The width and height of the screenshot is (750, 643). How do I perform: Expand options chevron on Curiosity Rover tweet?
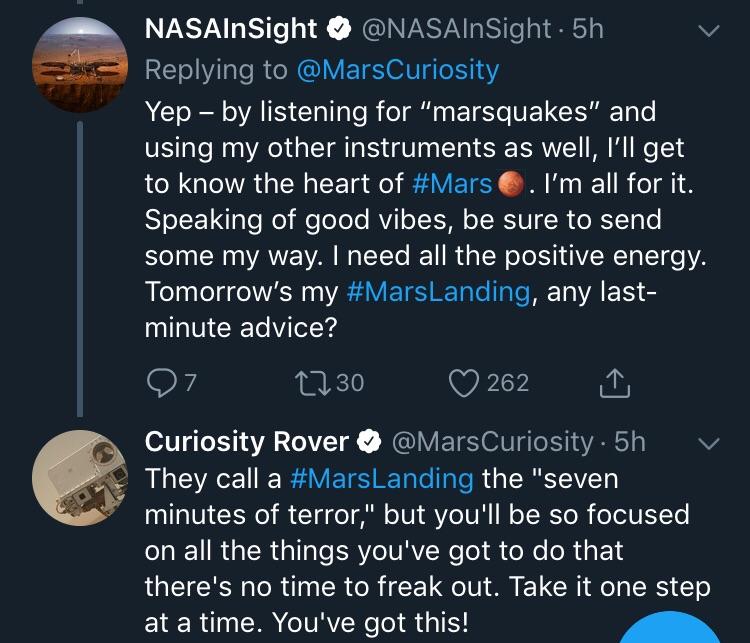(x=708, y=444)
